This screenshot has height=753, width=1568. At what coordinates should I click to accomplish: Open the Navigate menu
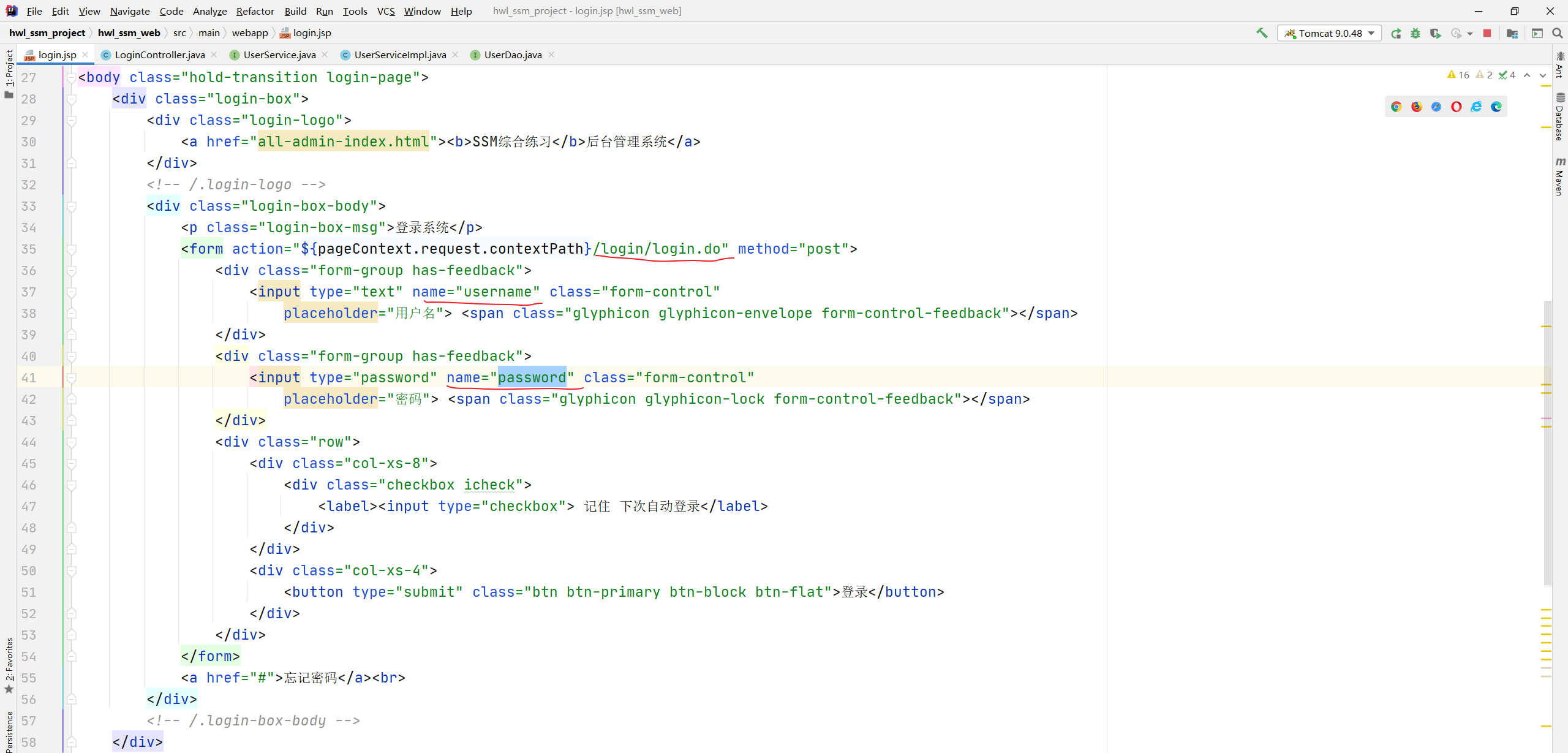click(x=130, y=11)
